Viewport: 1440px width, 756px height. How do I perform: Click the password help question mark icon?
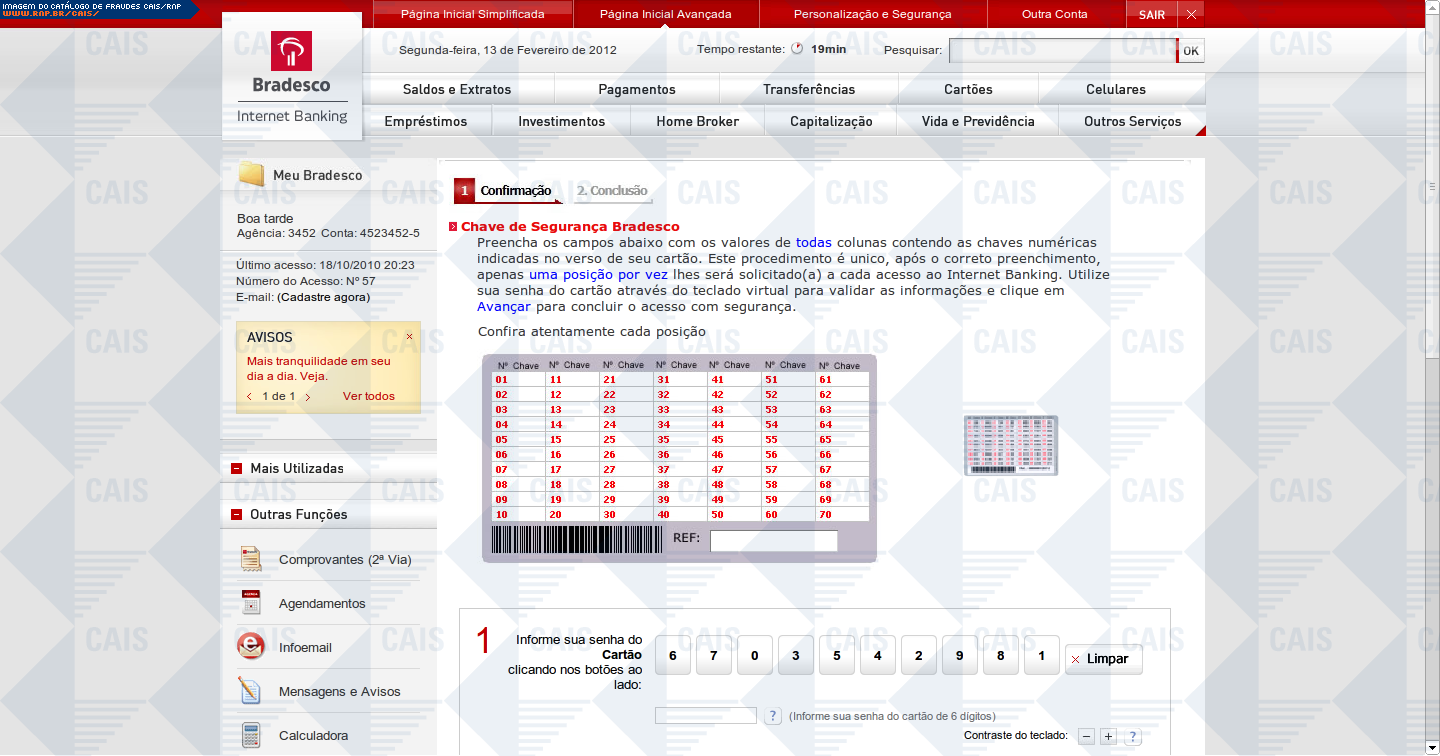[773, 716]
